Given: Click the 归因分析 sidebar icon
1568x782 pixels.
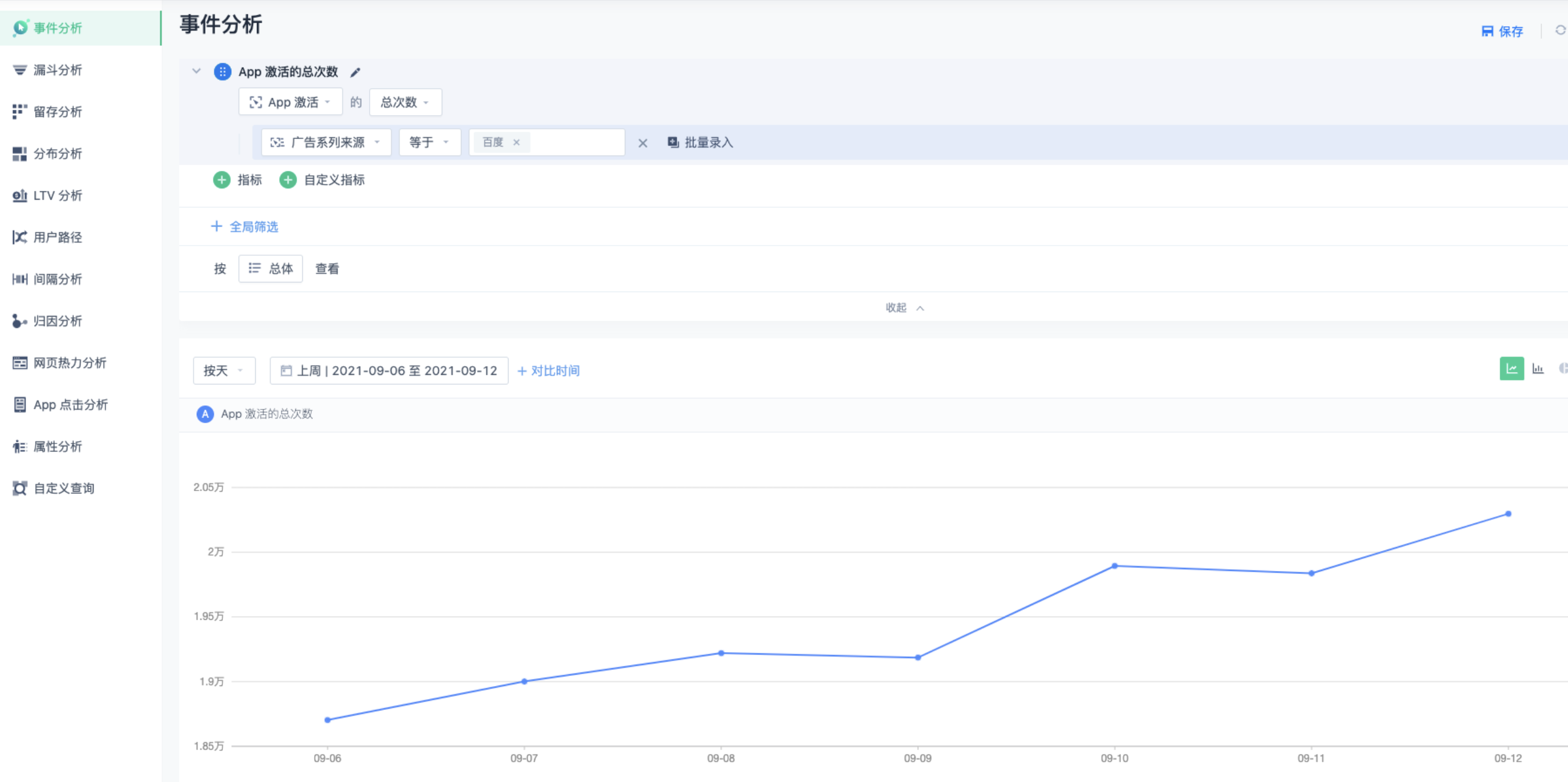Looking at the screenshot, I should (20, 321).
